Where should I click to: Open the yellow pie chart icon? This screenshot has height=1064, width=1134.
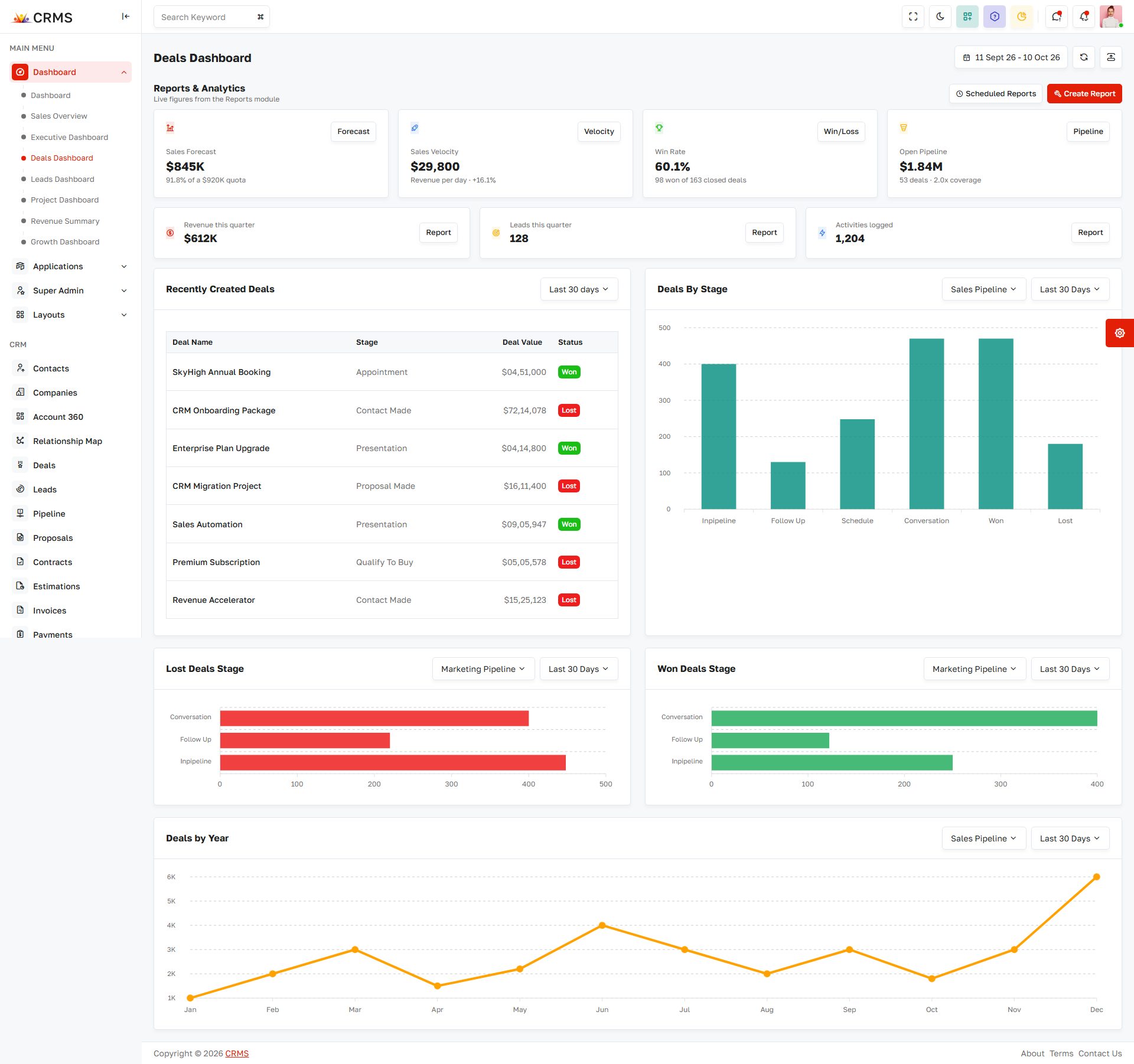click(x=1022, y=17)
